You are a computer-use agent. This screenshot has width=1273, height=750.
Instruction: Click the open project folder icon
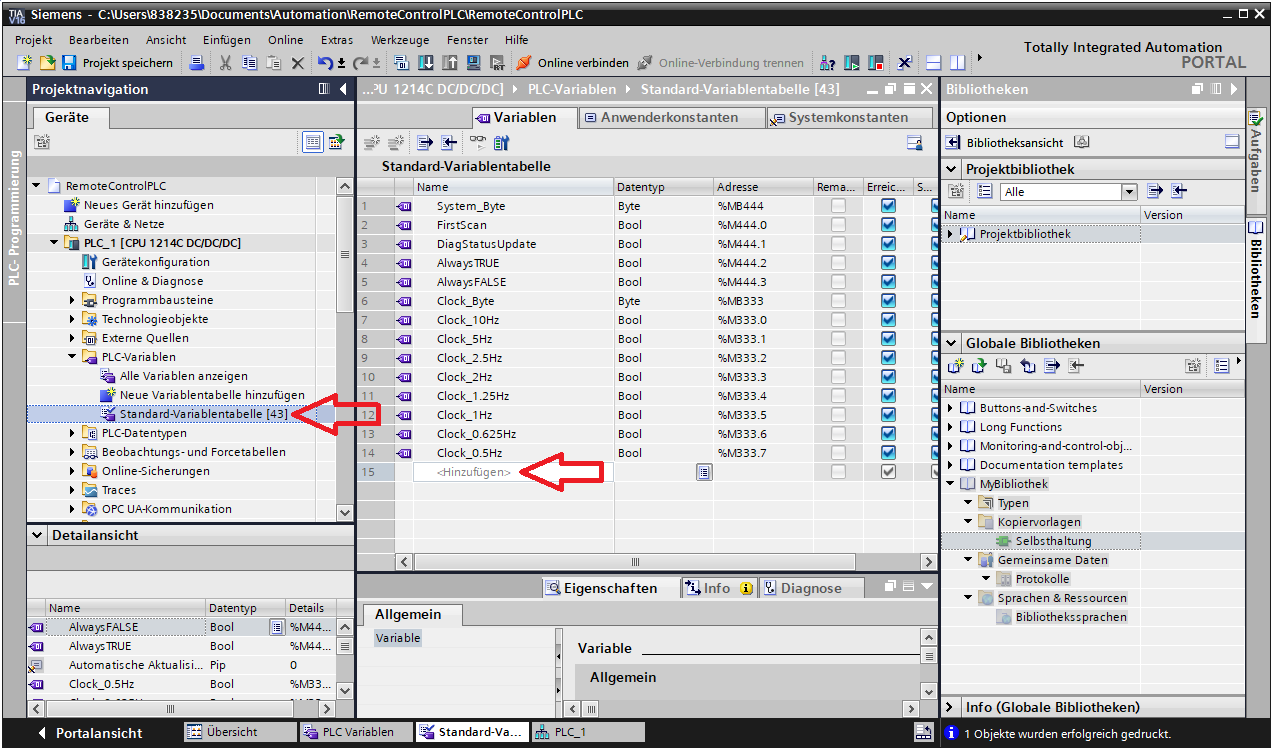(x=47, y=63)
